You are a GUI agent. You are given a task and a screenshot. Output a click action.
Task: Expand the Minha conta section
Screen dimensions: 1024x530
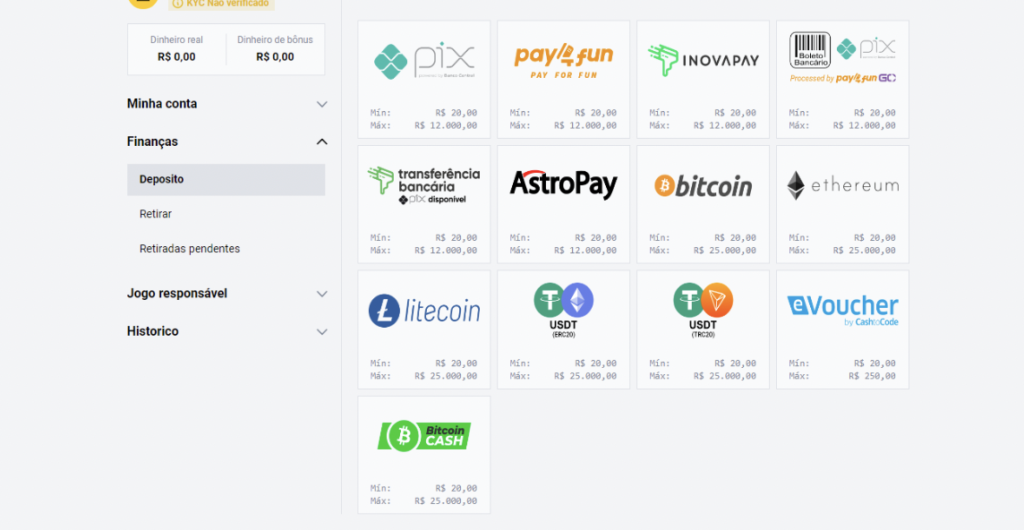tap(227, 104)
